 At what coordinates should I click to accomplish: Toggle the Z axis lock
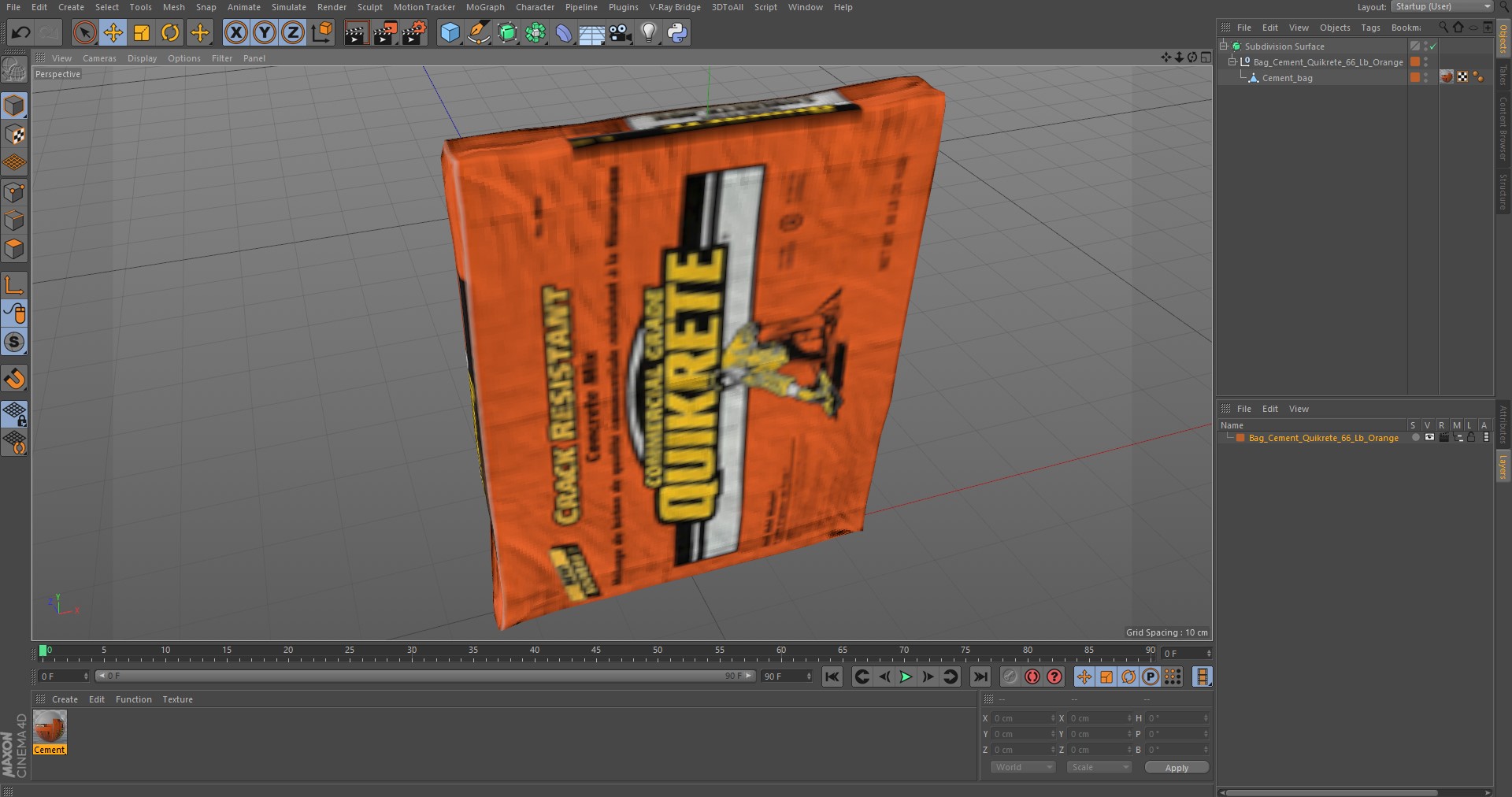point(293,32)
